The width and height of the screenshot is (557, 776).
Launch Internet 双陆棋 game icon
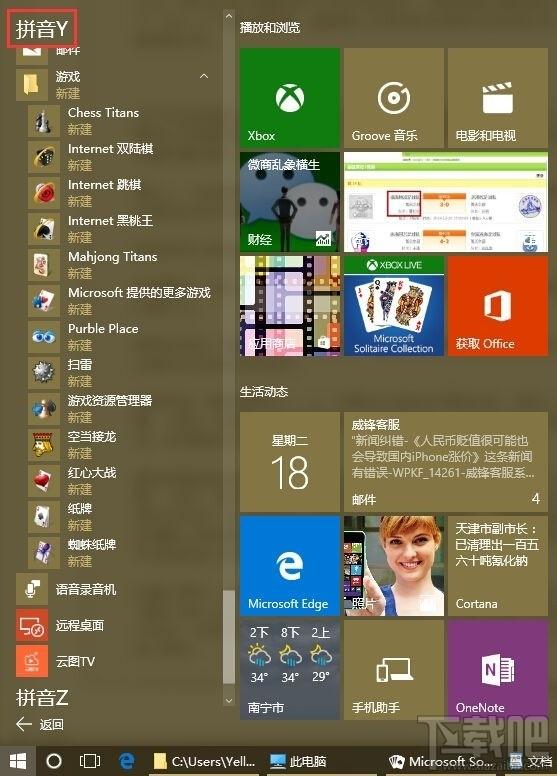click(44, 157)
